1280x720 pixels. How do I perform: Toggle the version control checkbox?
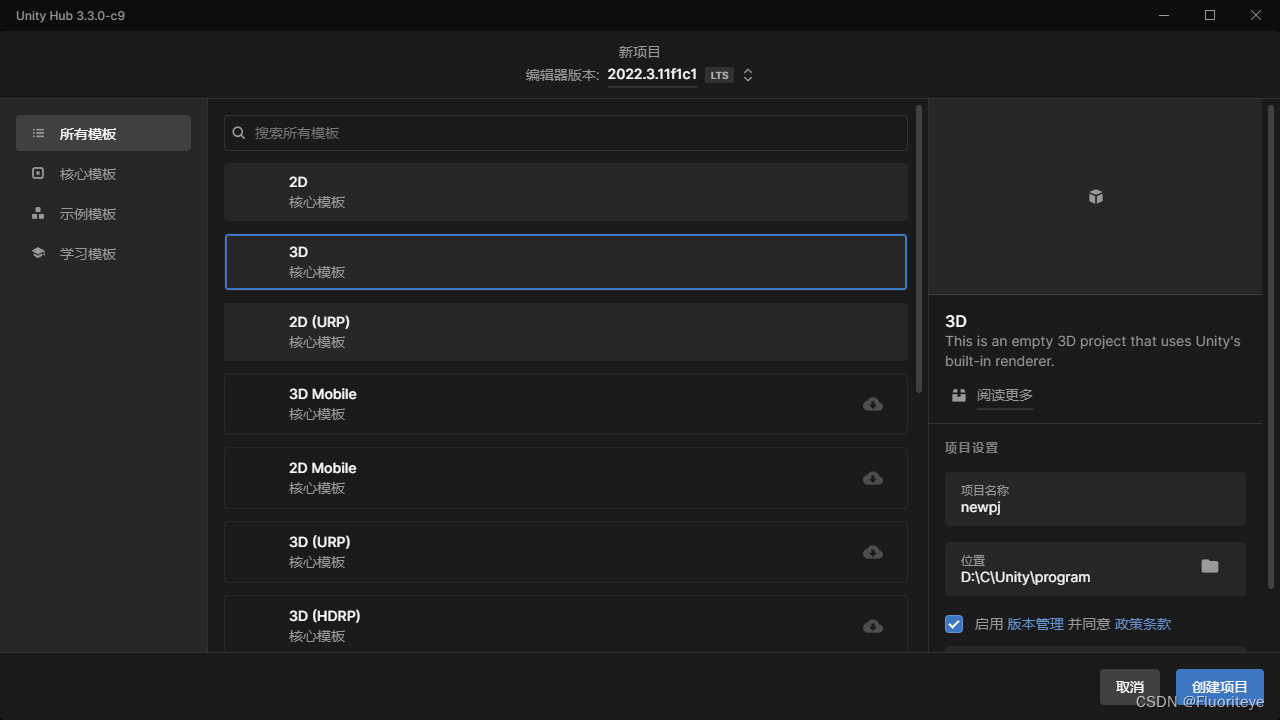[x=954, y=623]
